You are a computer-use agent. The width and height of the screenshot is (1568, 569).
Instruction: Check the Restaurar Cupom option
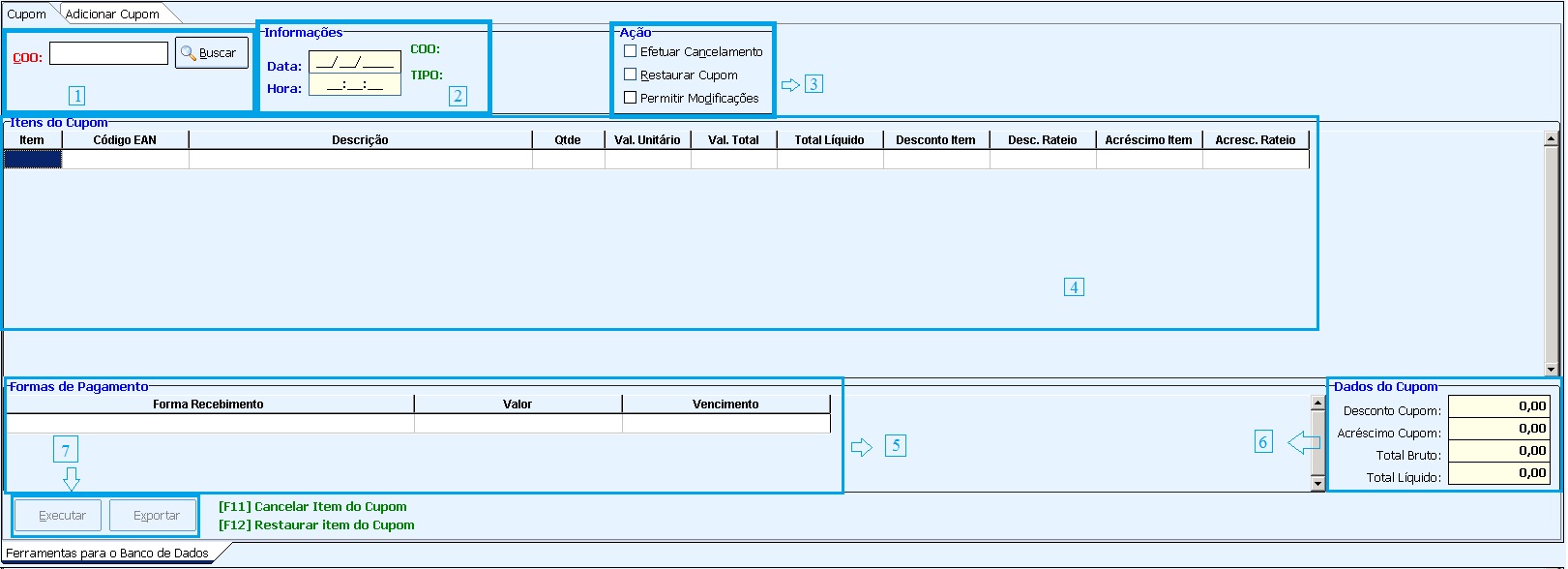tap(631, 75)
